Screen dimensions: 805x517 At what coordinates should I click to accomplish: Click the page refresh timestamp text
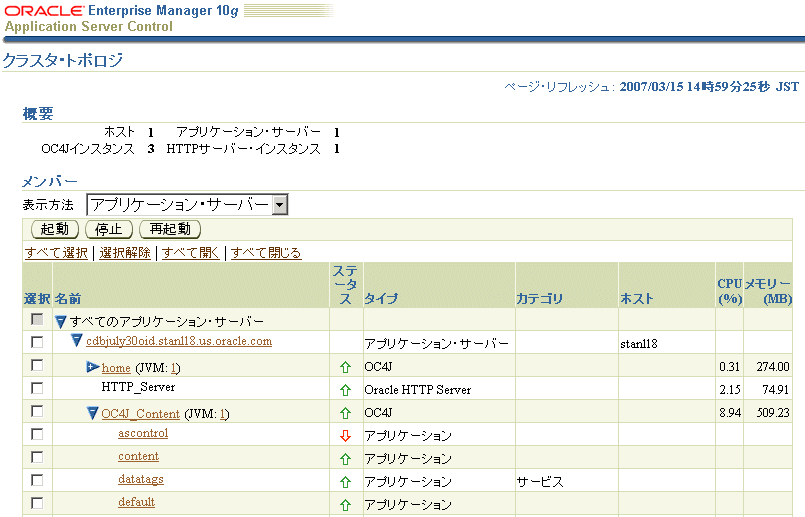coord(709,87)
